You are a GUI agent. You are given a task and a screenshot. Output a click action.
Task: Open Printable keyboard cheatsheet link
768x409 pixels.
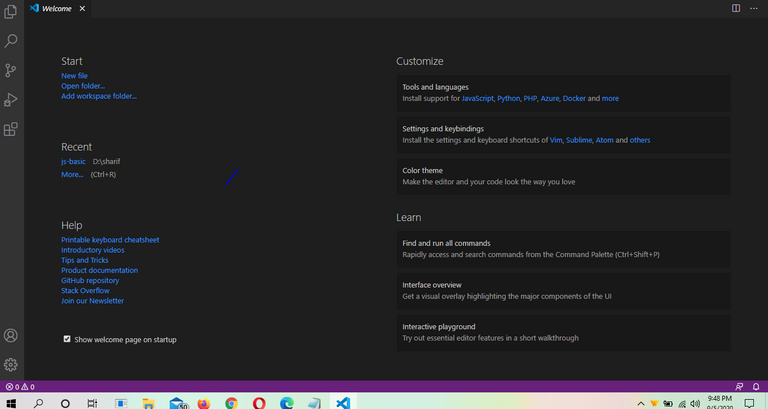coord(110,240)
